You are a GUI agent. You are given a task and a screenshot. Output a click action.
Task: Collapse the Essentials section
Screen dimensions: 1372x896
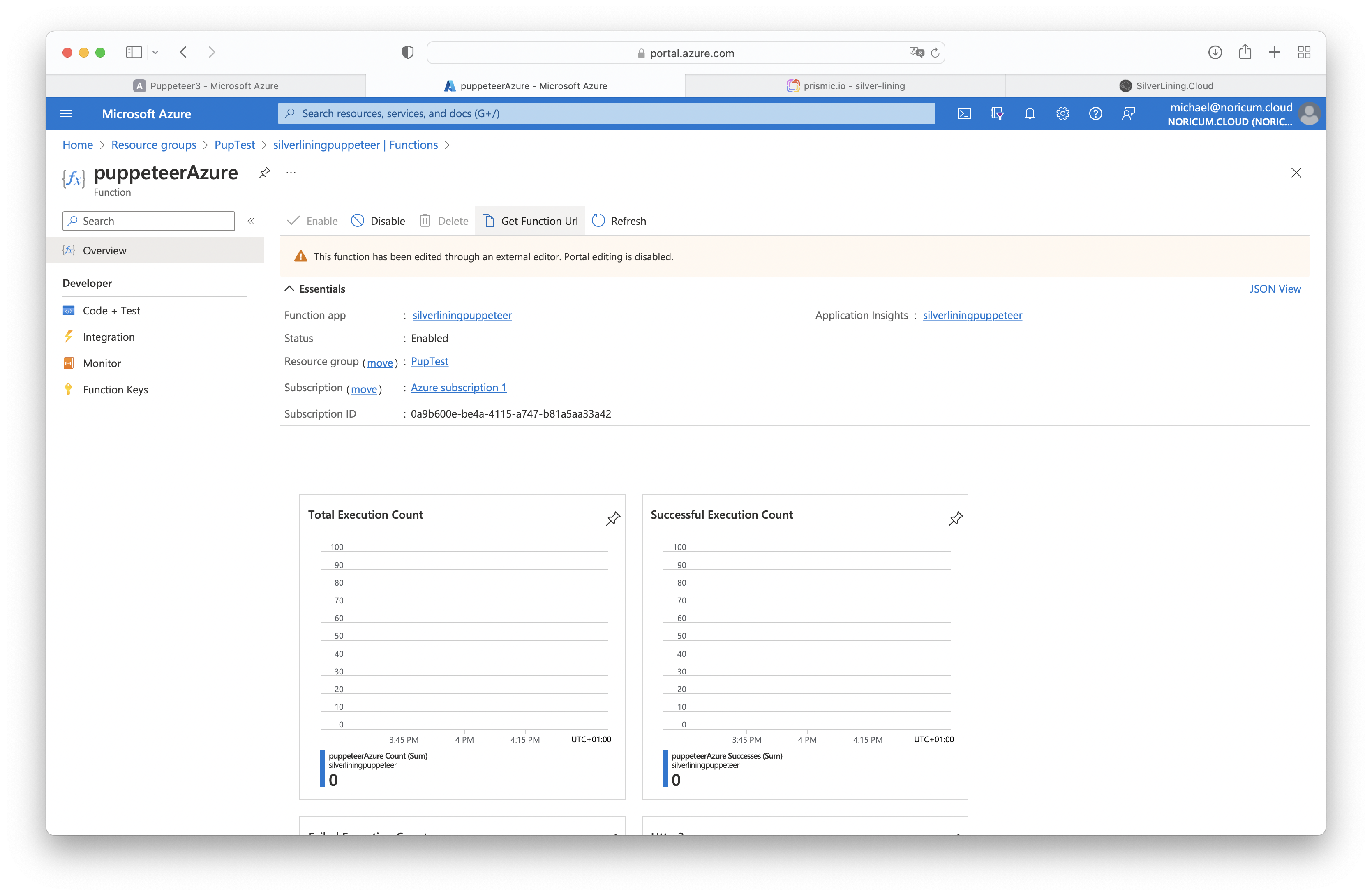point(289,289)
